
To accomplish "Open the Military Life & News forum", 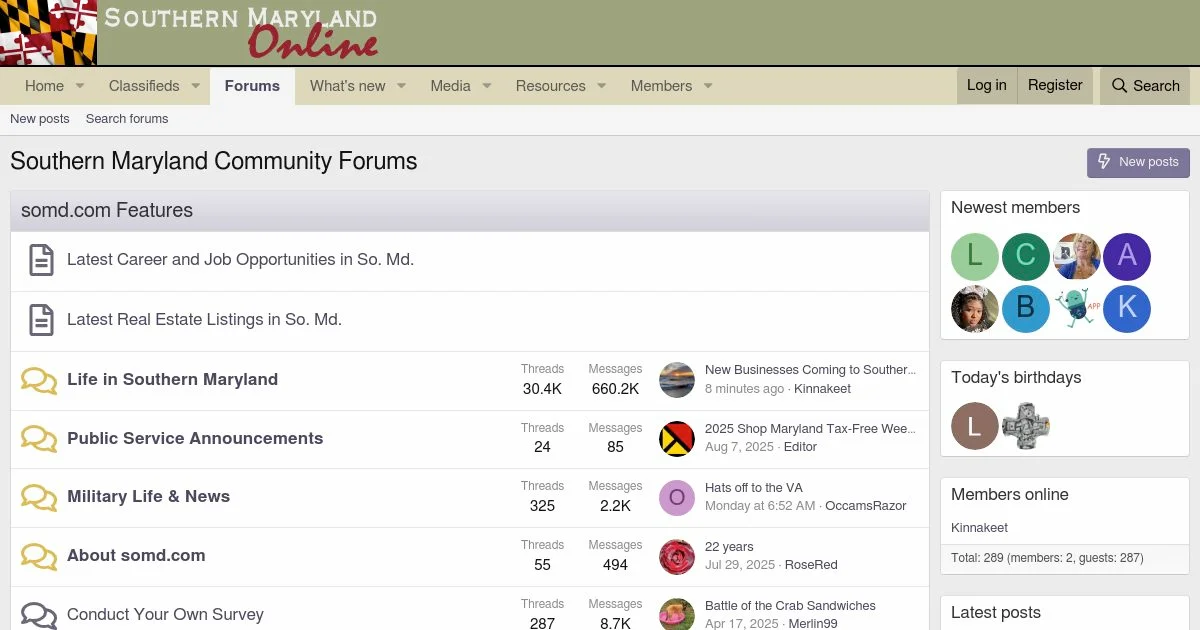I will tap(148, 497).
